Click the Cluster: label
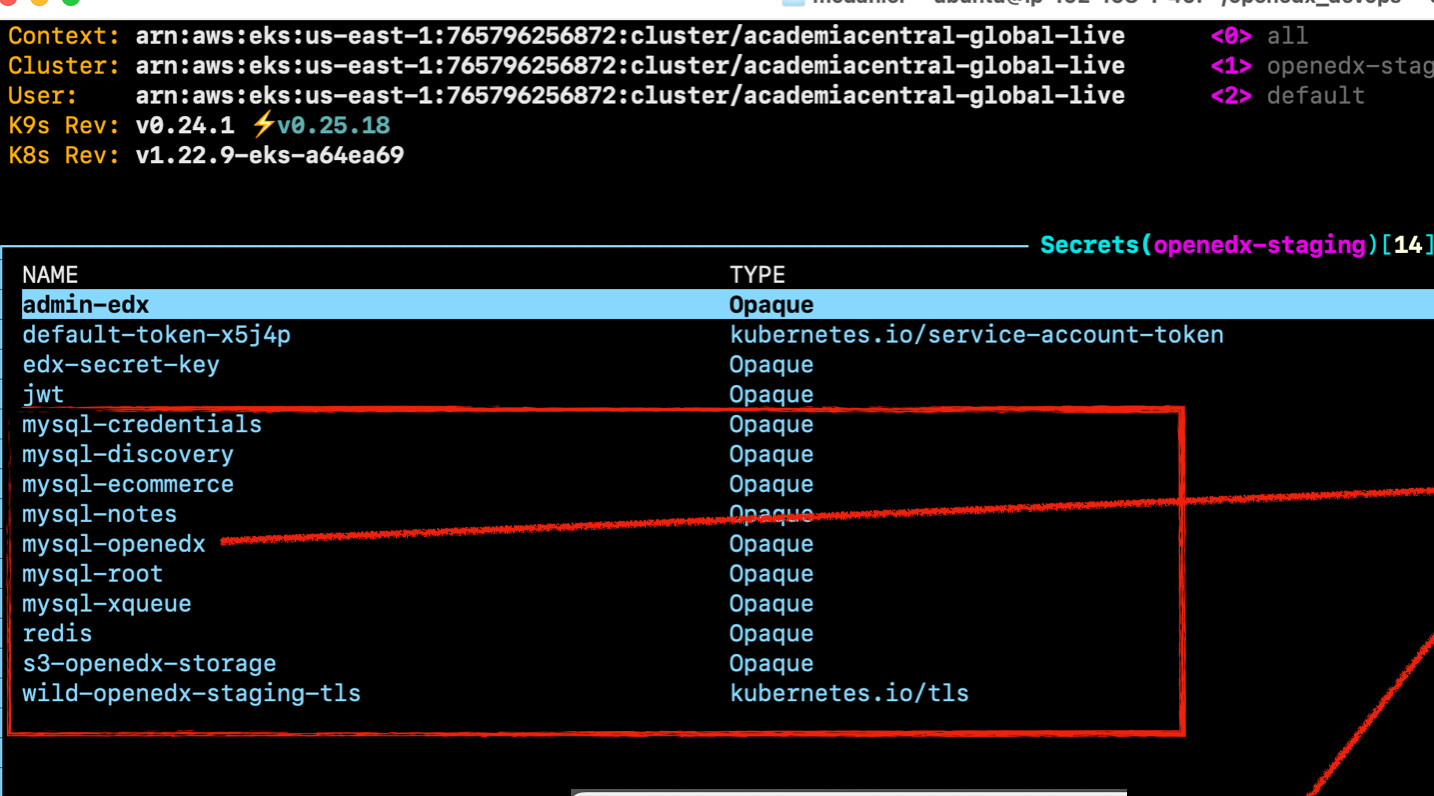1434x796 pixels. pyautogui.click(x=64, y=66)
